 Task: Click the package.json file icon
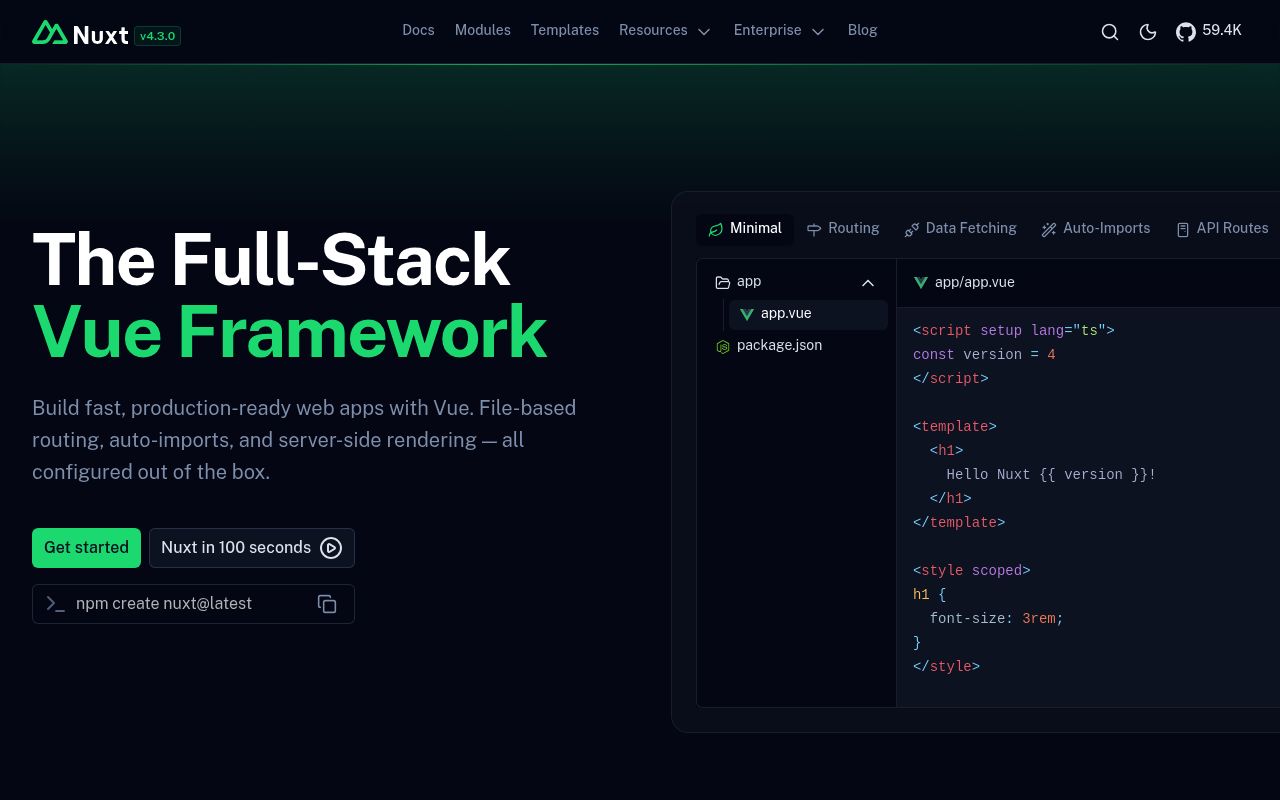pos(723,346)
